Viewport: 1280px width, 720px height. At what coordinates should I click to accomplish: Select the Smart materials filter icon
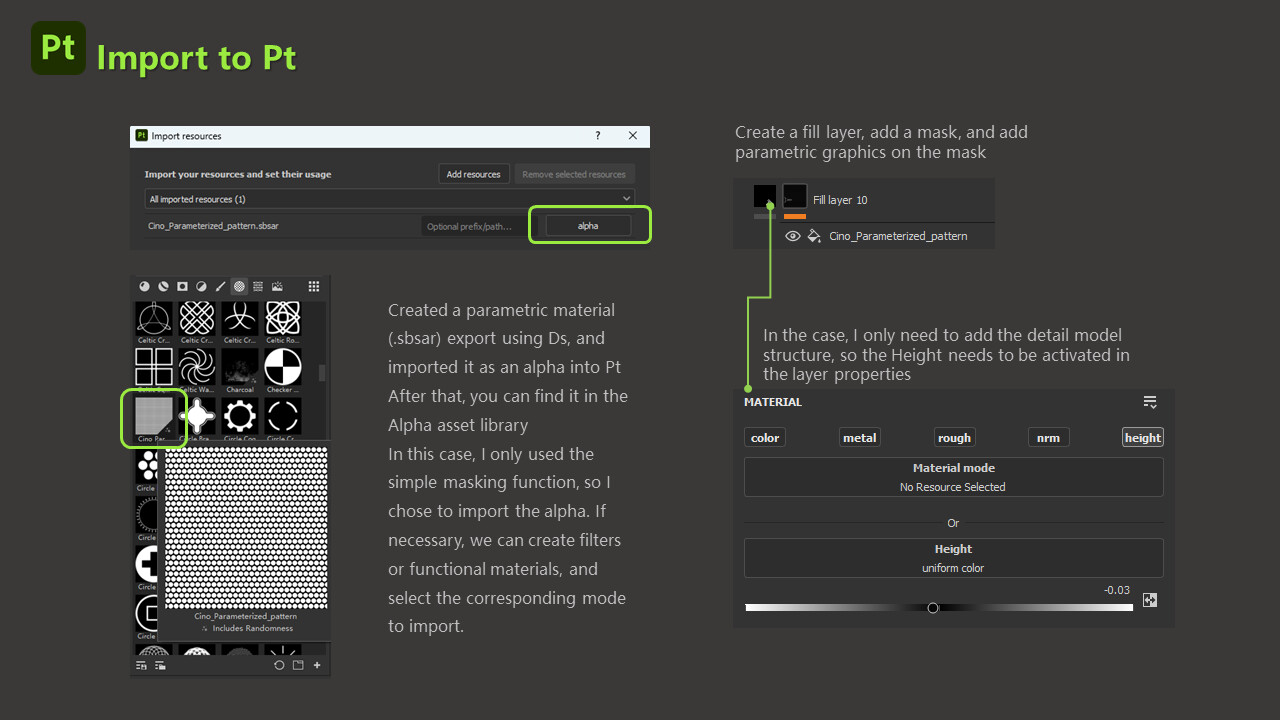[163, 286]
